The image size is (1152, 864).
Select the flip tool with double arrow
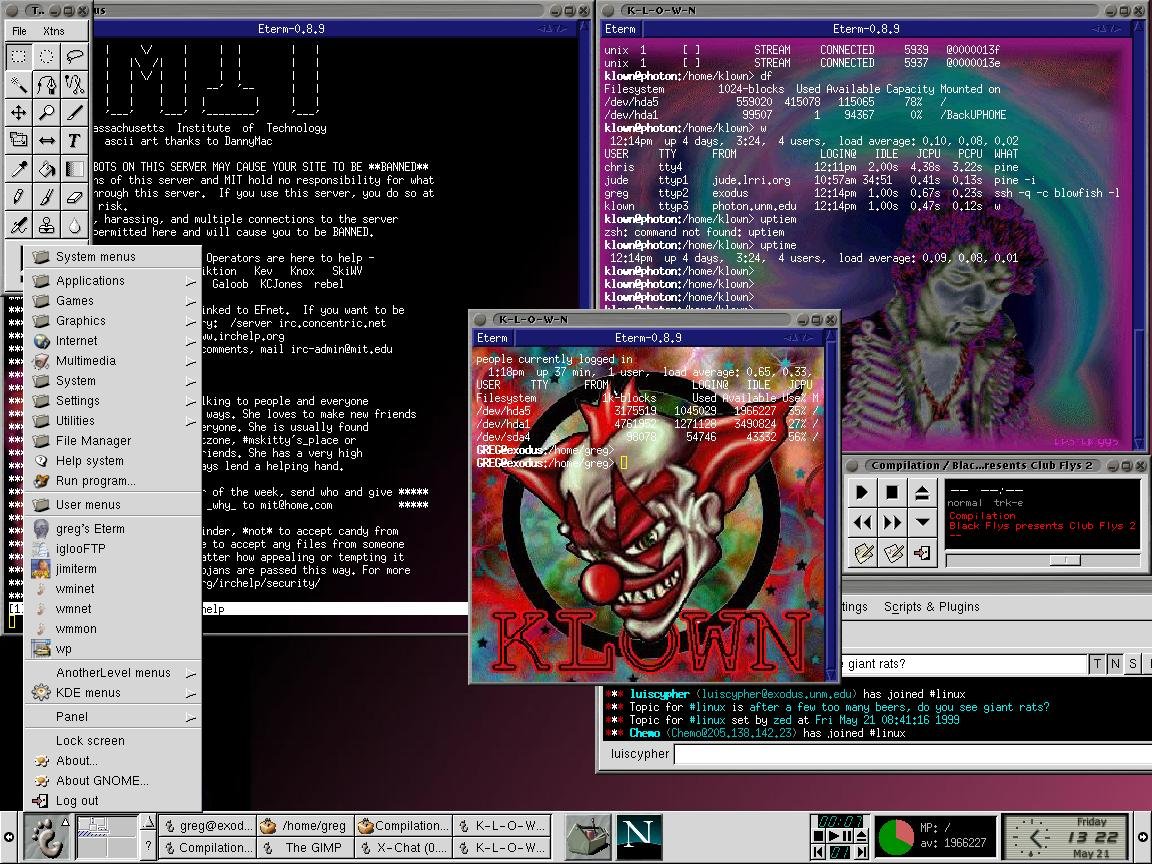click(46, 140)
